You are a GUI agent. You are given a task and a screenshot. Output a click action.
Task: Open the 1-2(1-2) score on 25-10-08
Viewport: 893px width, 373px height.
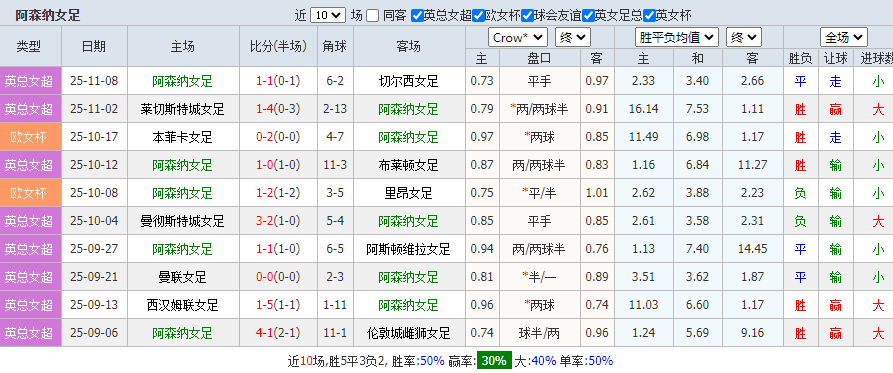278,192
